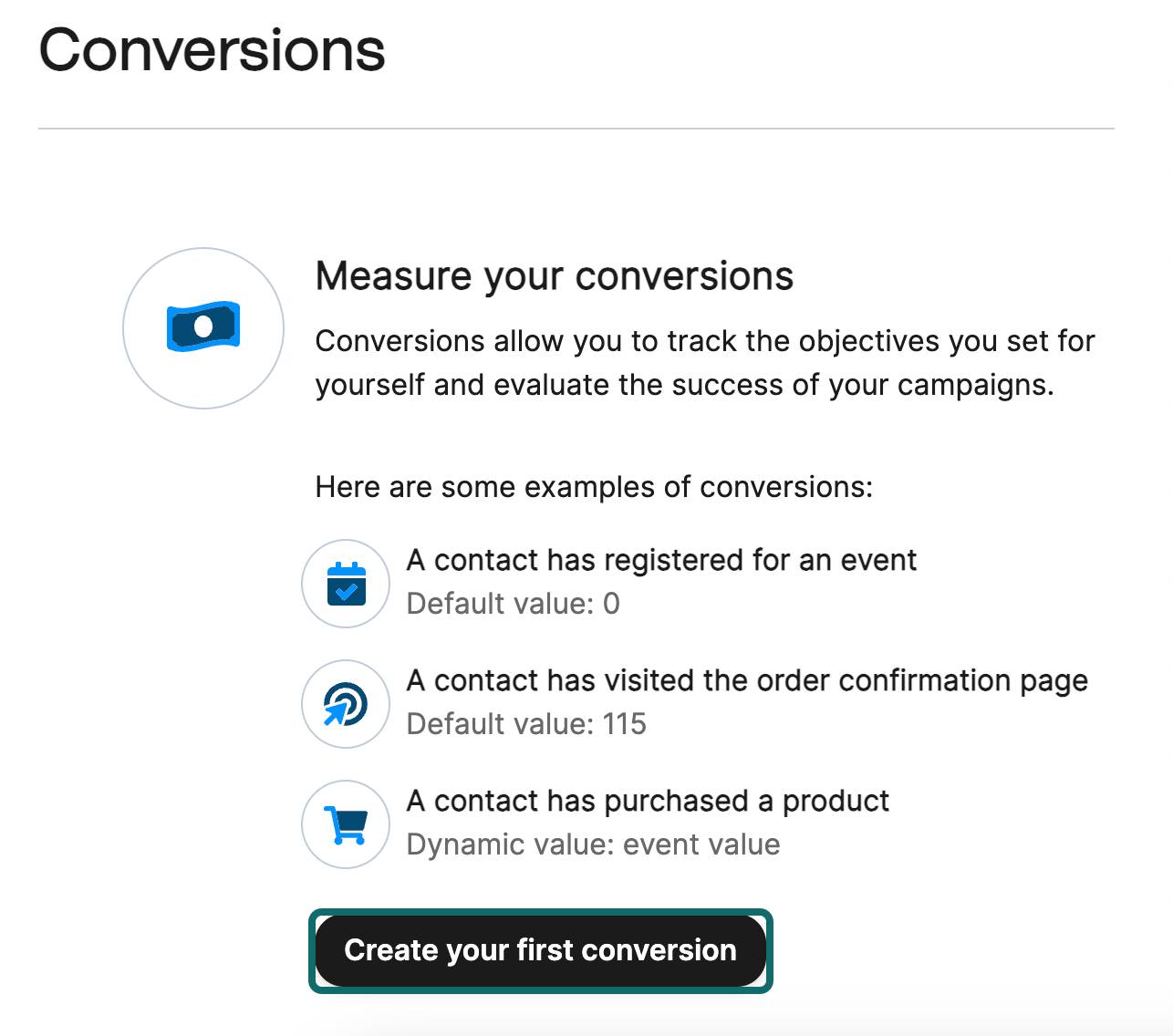
Task: Click the words 'event value' in dynamic value
Action: [701, 844]
